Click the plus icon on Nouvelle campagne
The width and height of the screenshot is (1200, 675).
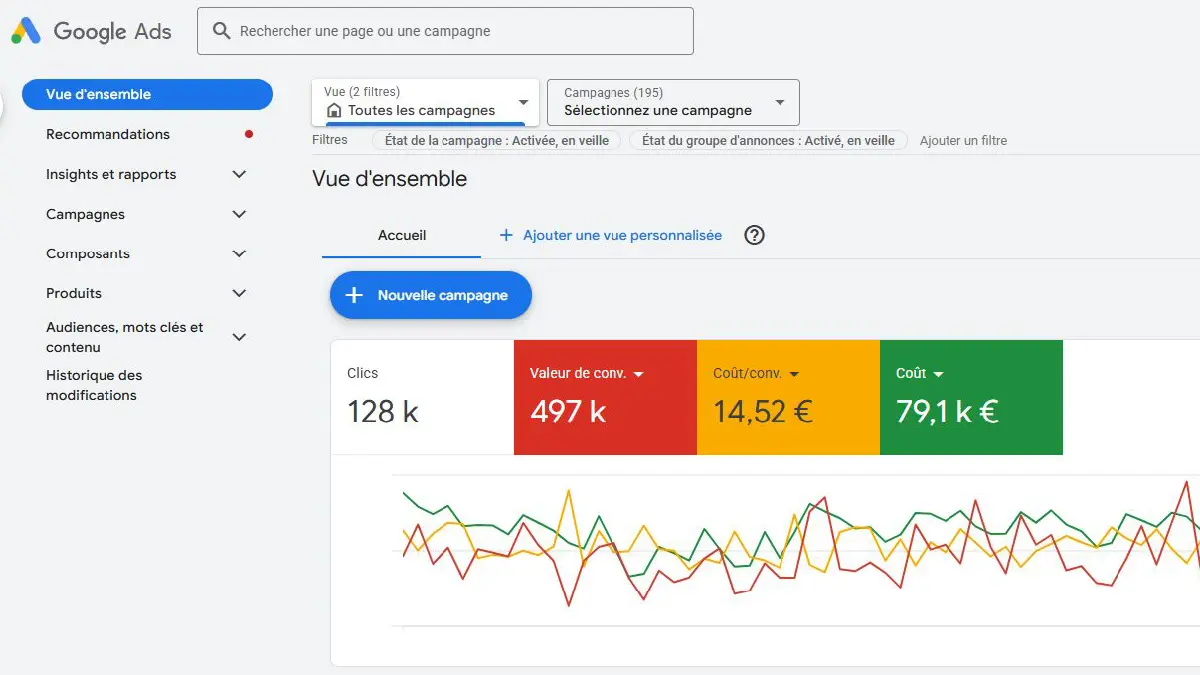(x=354, y=295)
